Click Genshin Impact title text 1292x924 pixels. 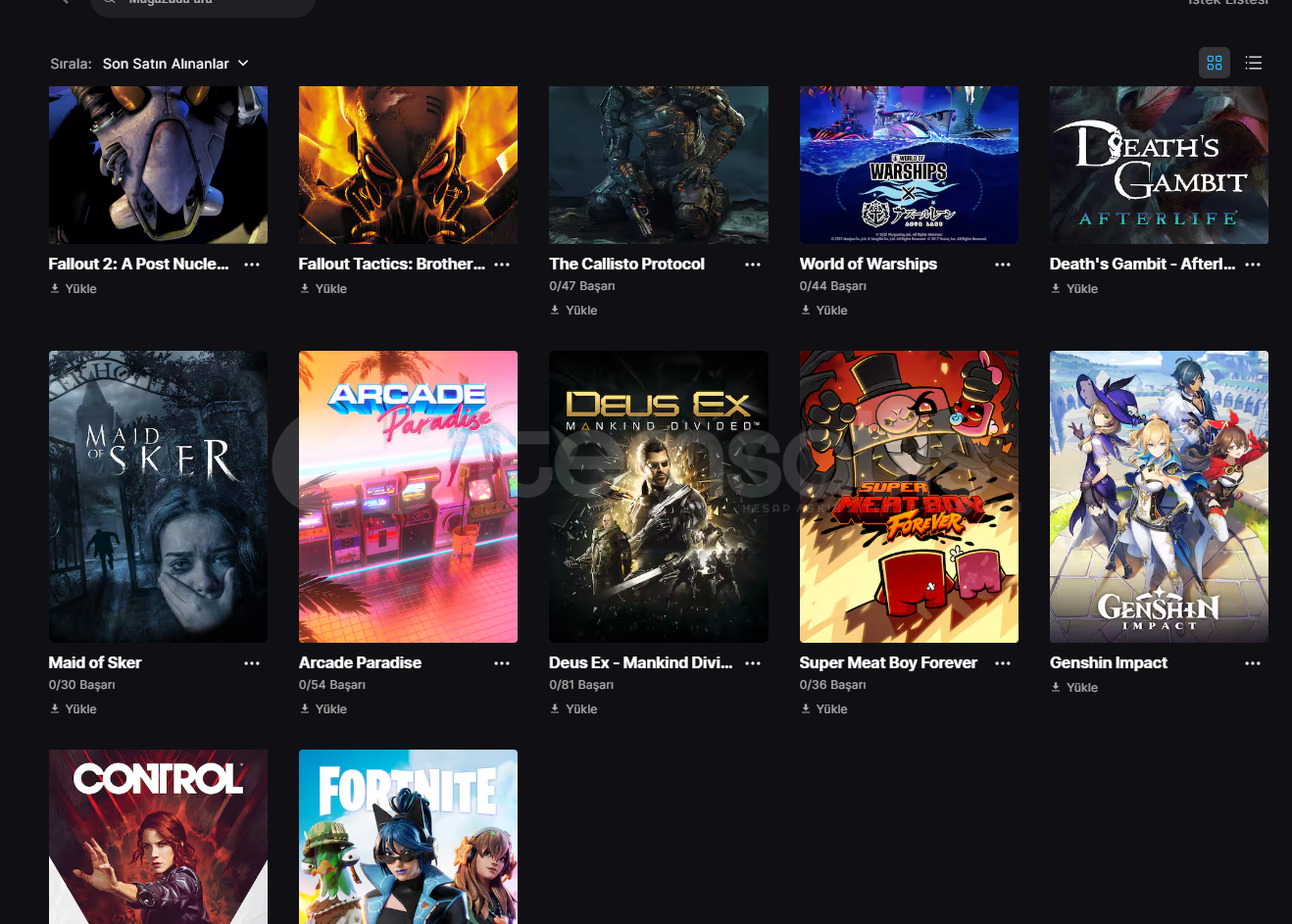click(1108, 662)
